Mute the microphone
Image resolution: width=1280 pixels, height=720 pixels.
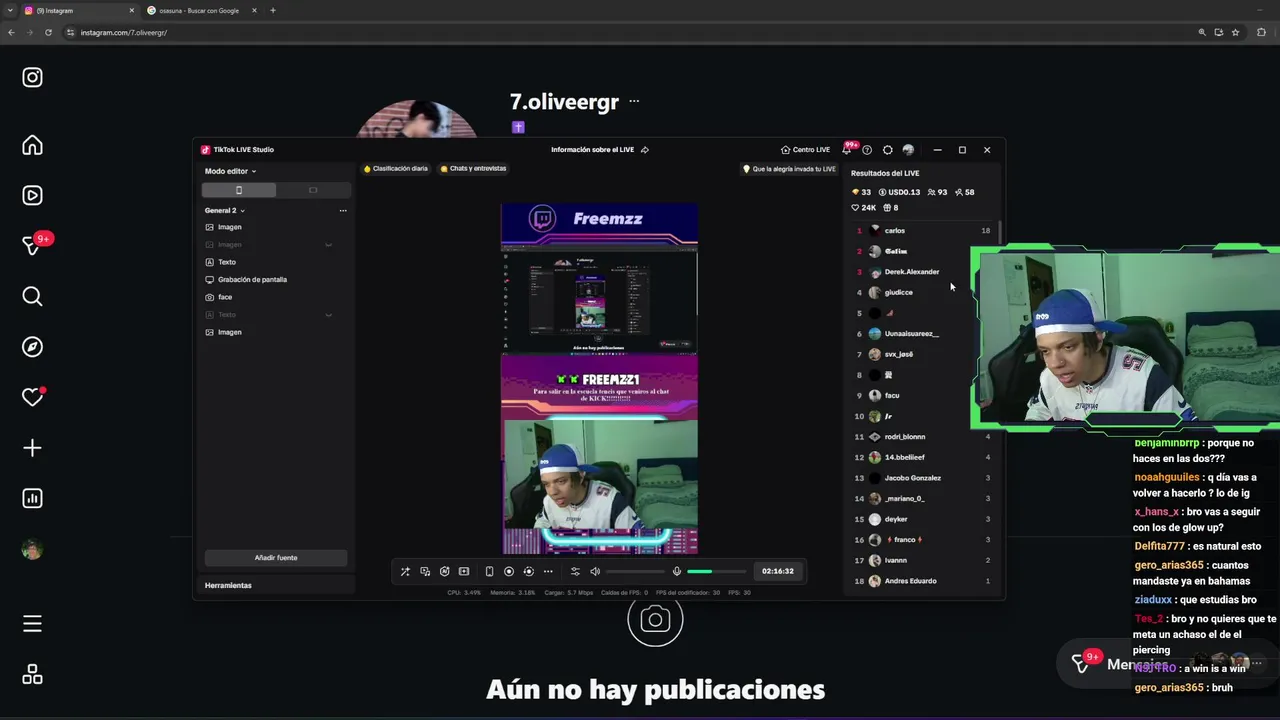click(677, 571)
